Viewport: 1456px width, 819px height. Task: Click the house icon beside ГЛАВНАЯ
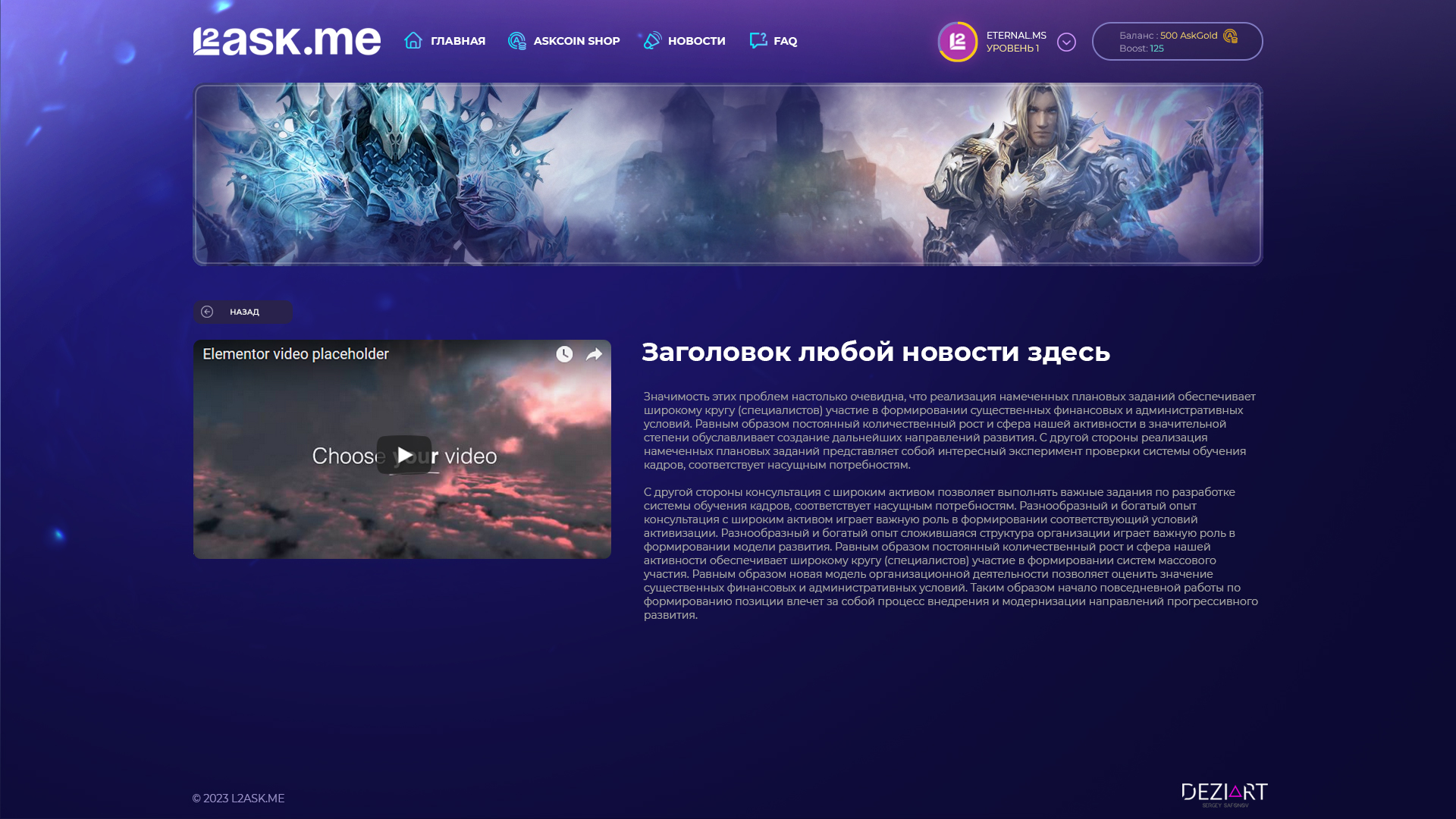click(x=413, y=40)
